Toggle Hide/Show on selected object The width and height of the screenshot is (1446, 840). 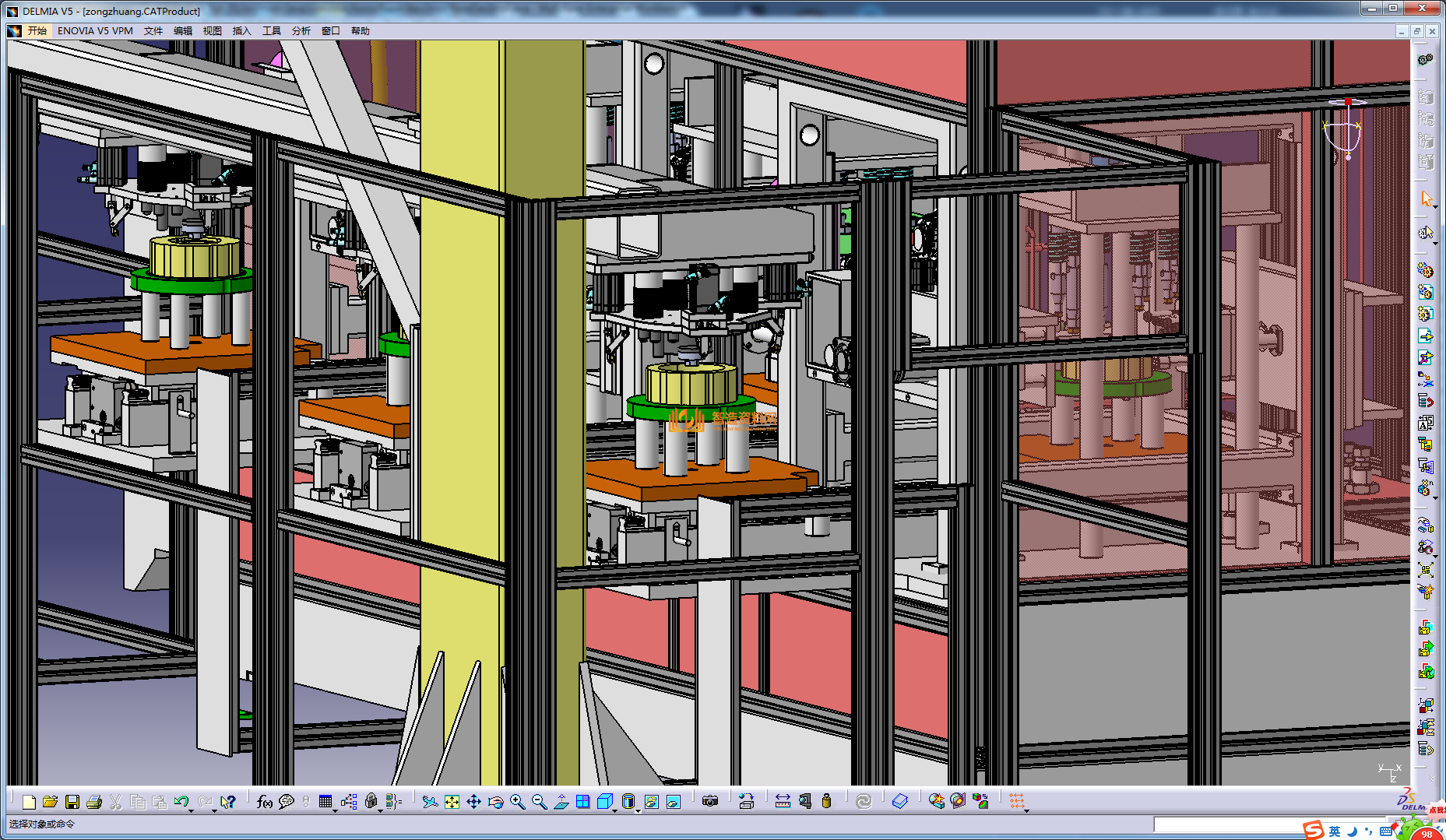click(x=652, y=802)
